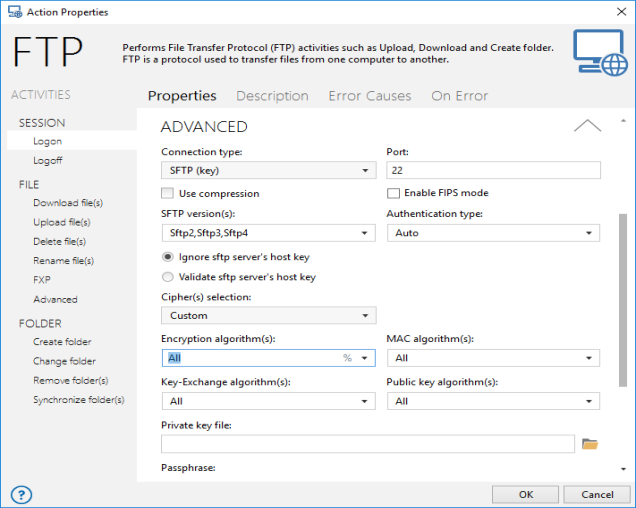636x508 pixels.
Task: Collapse the ADVANCED section chevron
Action: (587, 126)
